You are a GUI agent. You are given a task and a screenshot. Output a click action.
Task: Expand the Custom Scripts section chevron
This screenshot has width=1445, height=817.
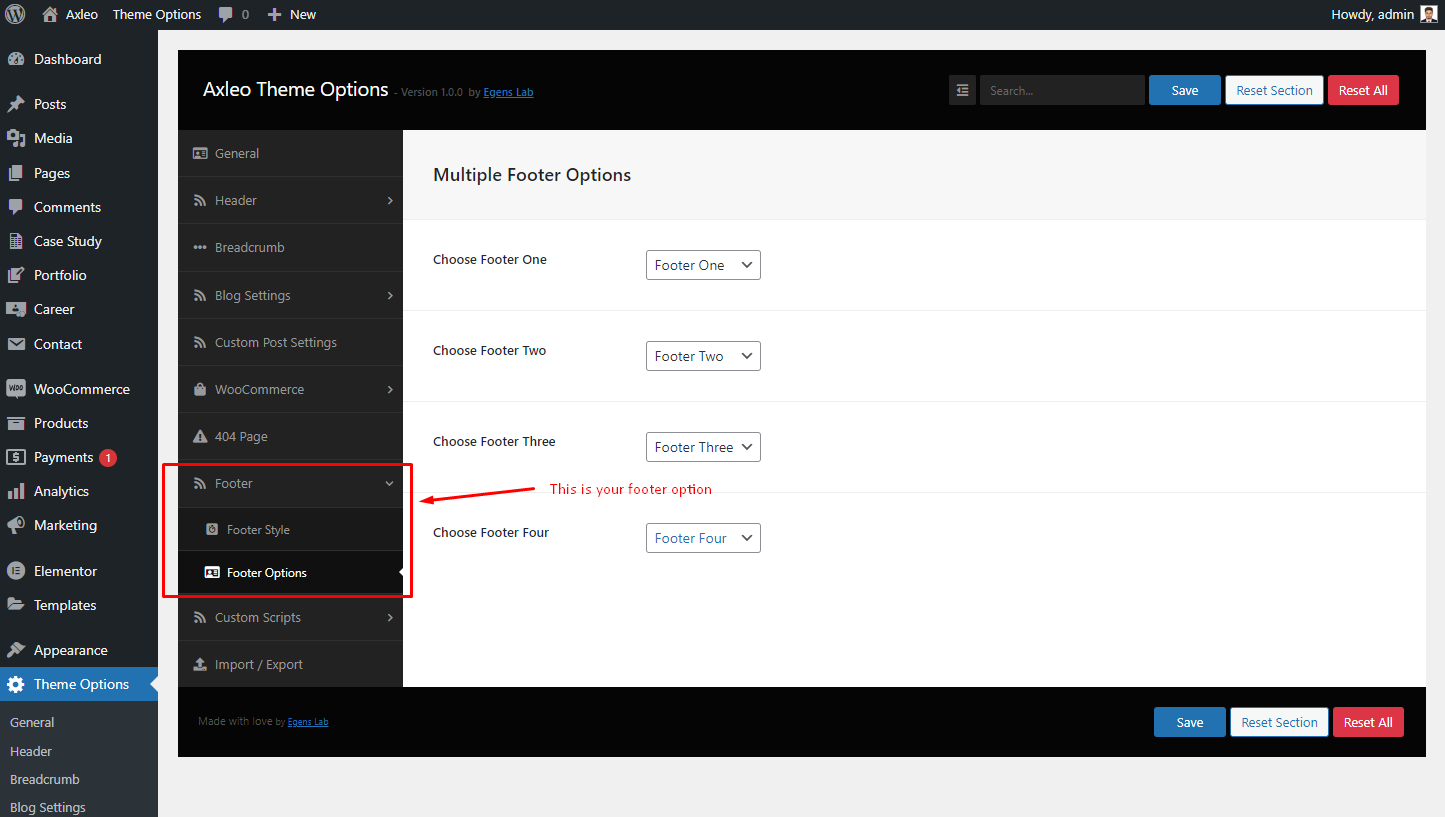[x=390, y=618]
